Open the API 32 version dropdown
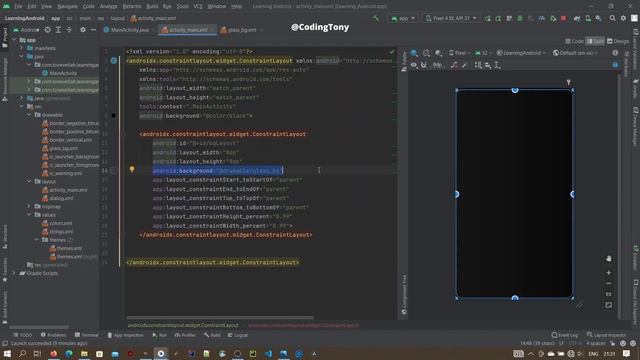 point(482,53)
